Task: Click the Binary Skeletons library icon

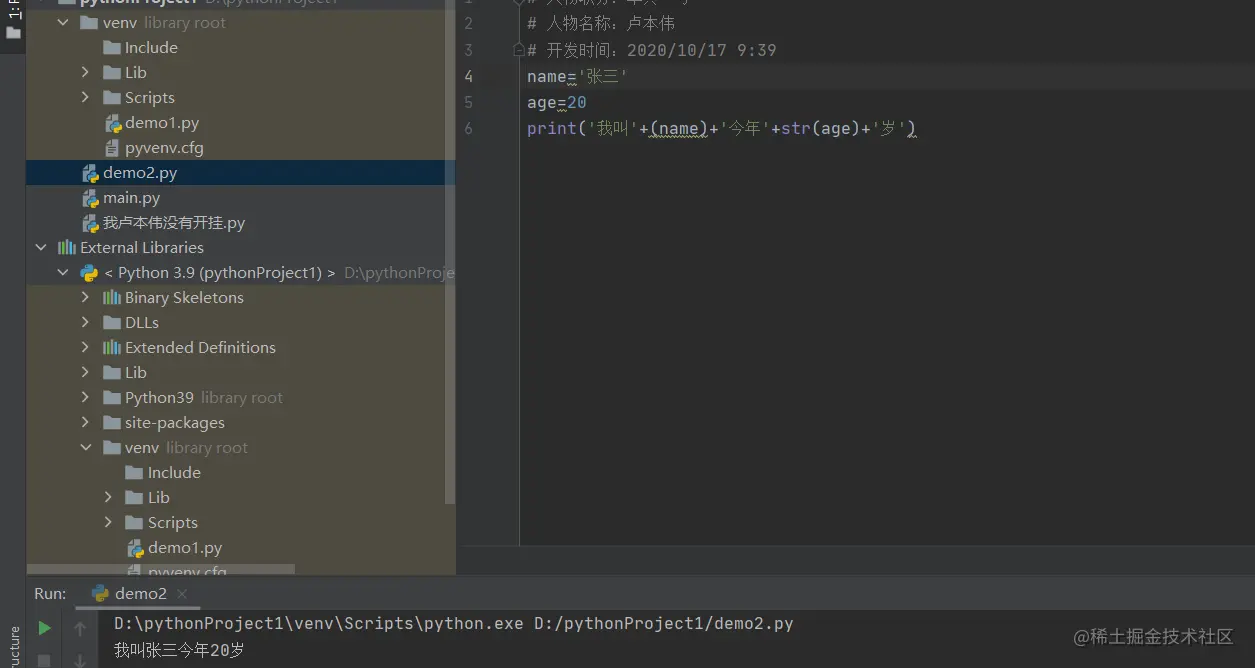Action: (112, 297)
